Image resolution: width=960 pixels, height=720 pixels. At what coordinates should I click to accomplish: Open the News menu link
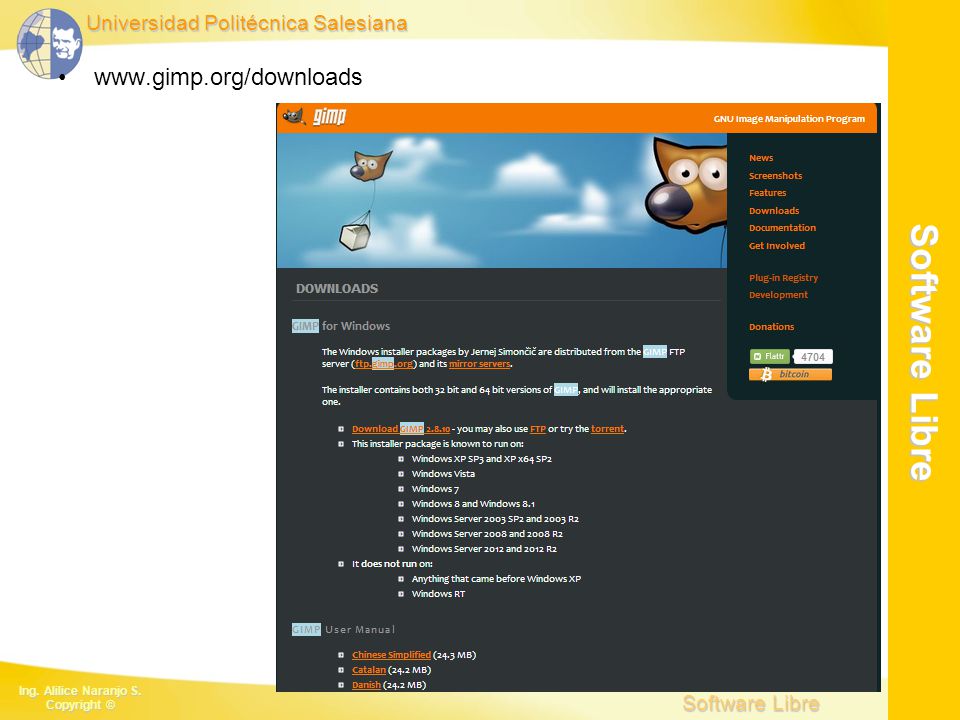[x=761, y=158]
